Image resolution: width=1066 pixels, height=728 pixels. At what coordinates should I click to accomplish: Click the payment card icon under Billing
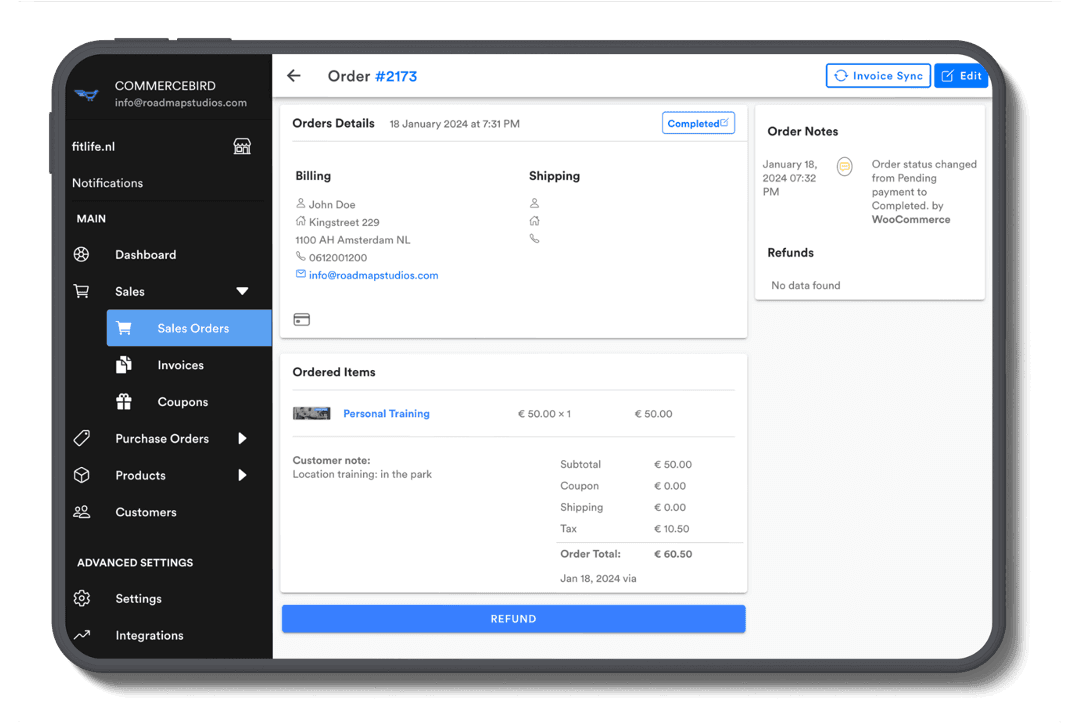[302, 319]
